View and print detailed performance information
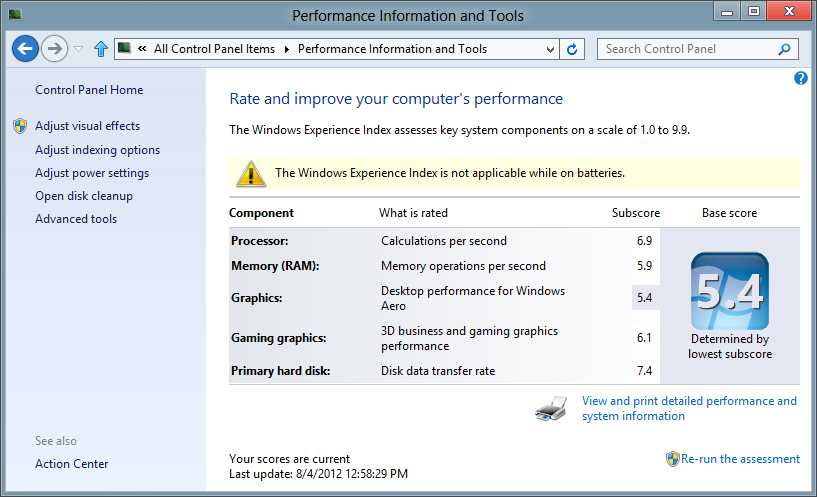 click(x=689, y=408)
